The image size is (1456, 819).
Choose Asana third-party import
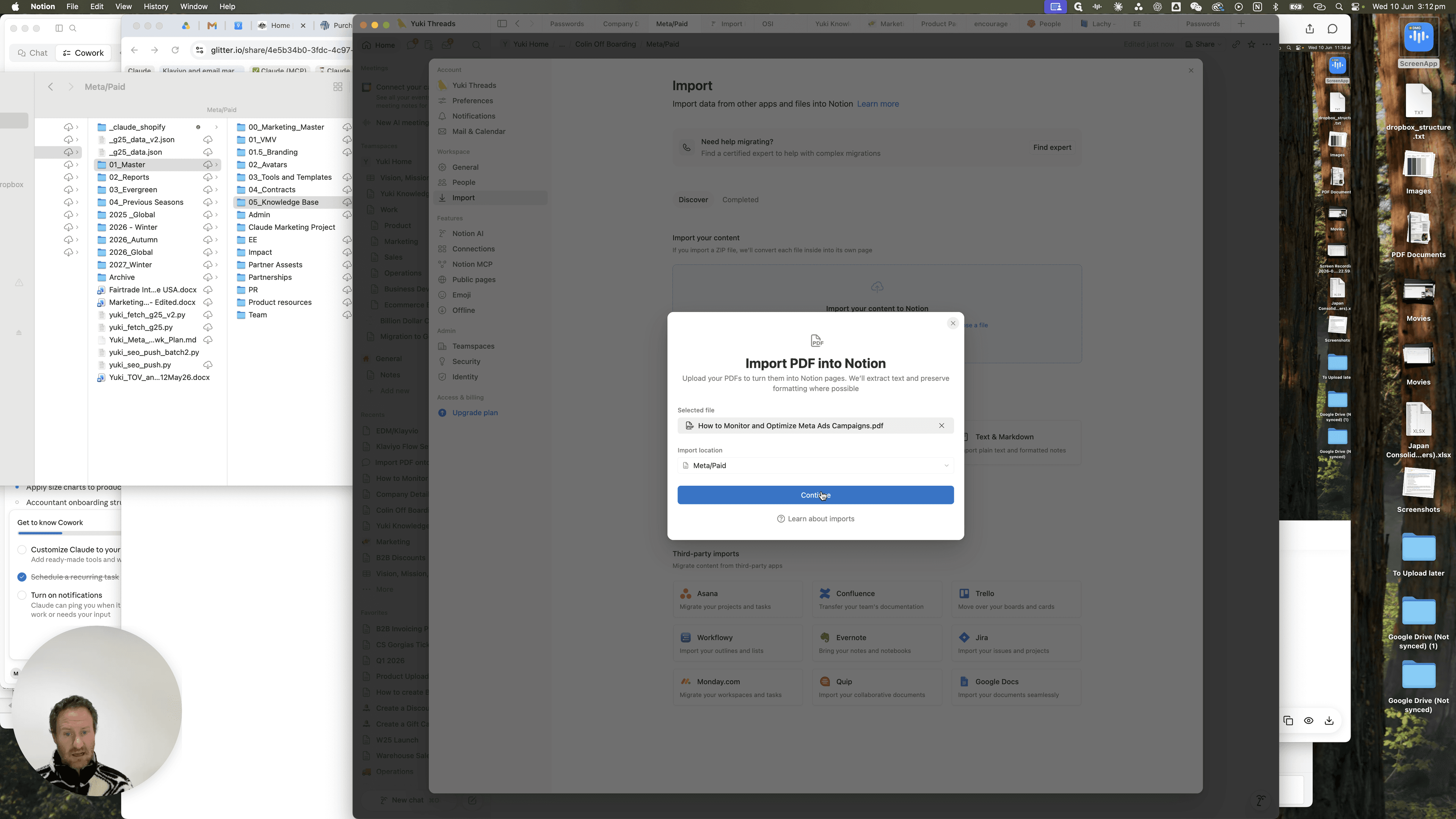coord(737,599)
